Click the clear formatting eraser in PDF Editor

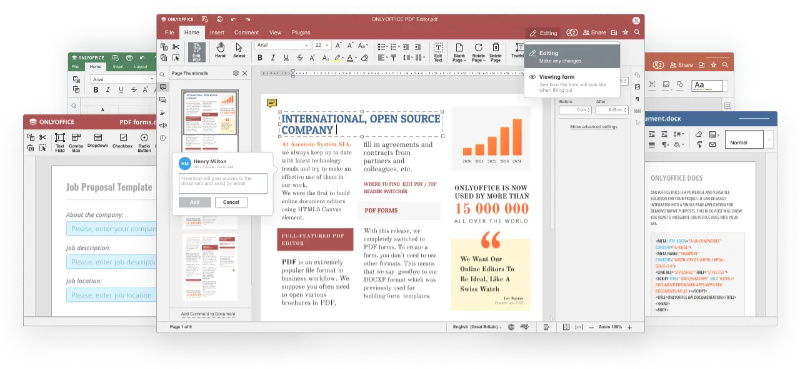pos(364,58)
